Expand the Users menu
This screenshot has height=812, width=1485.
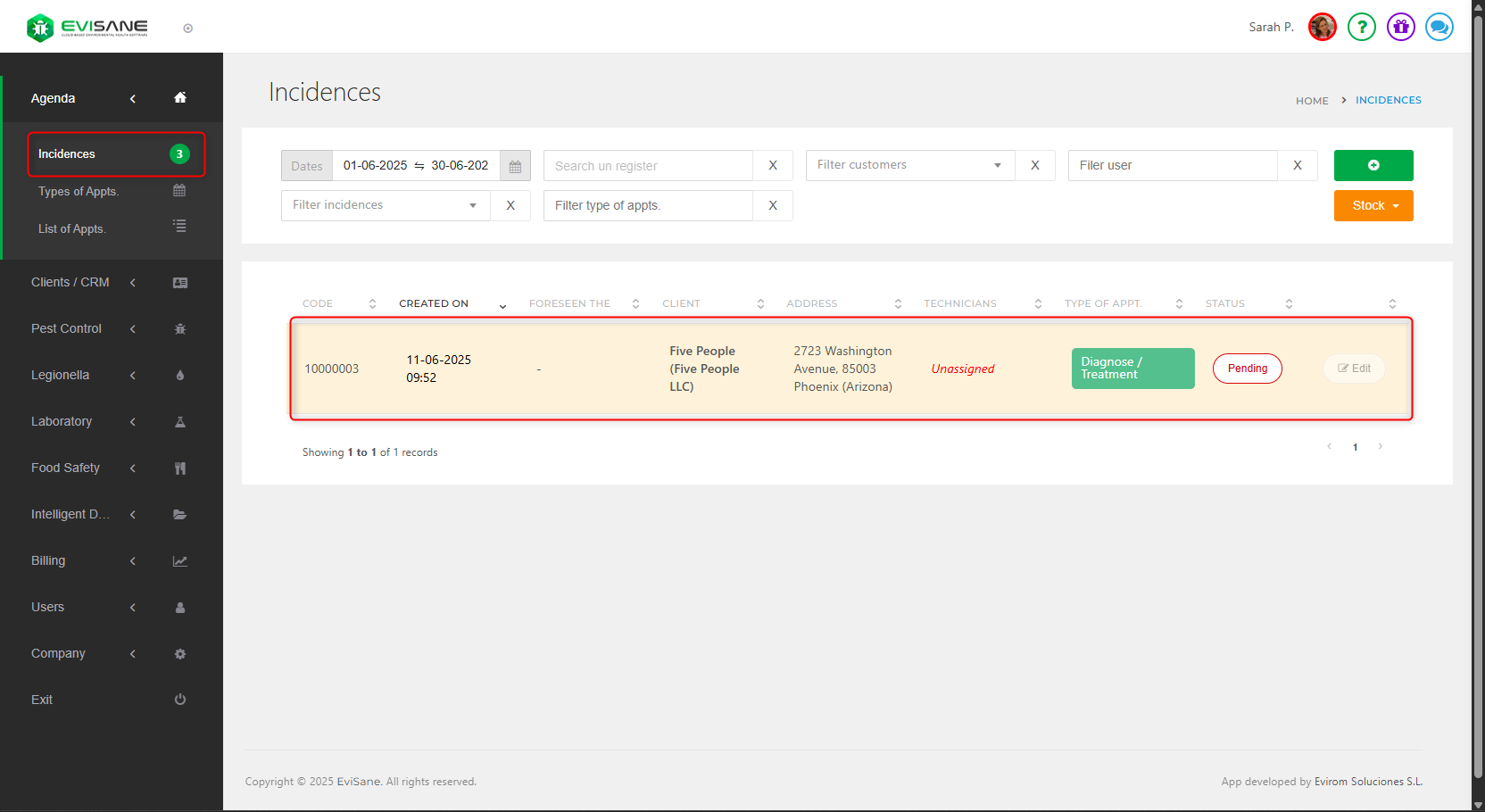[133, 608]
